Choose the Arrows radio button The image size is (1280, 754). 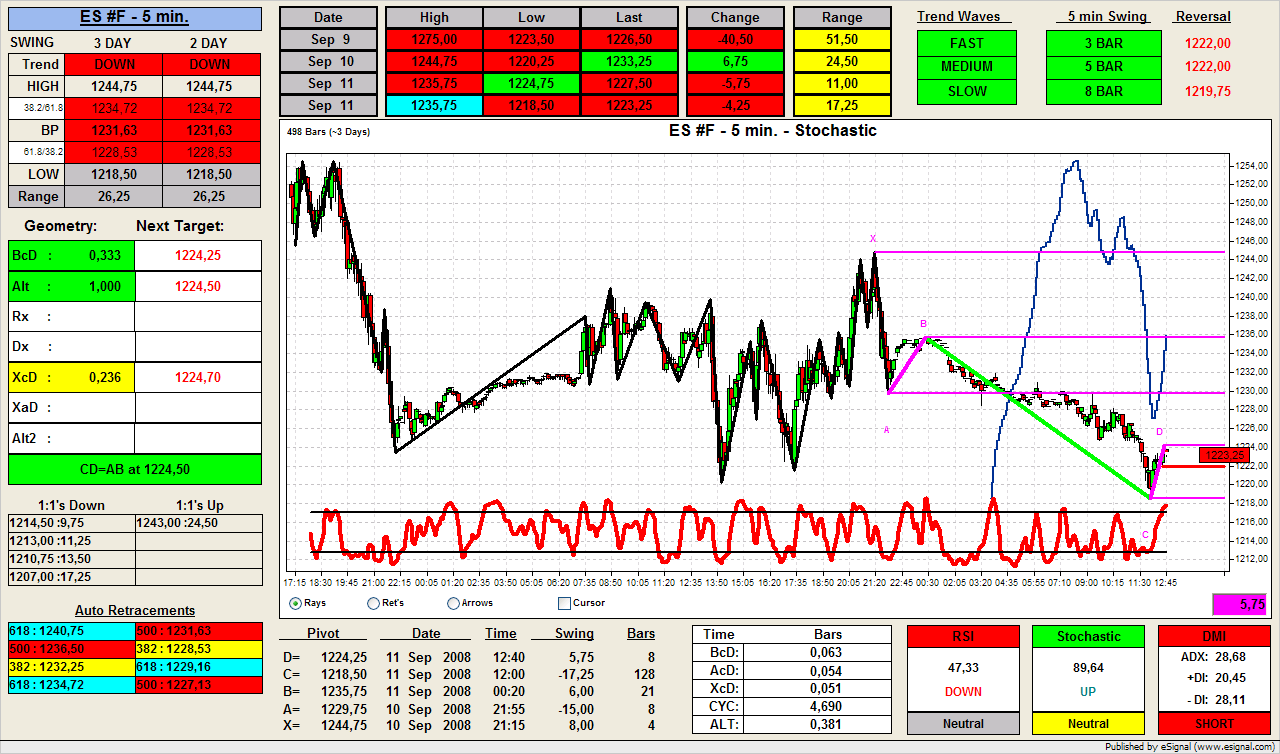(x=454, y=603)
